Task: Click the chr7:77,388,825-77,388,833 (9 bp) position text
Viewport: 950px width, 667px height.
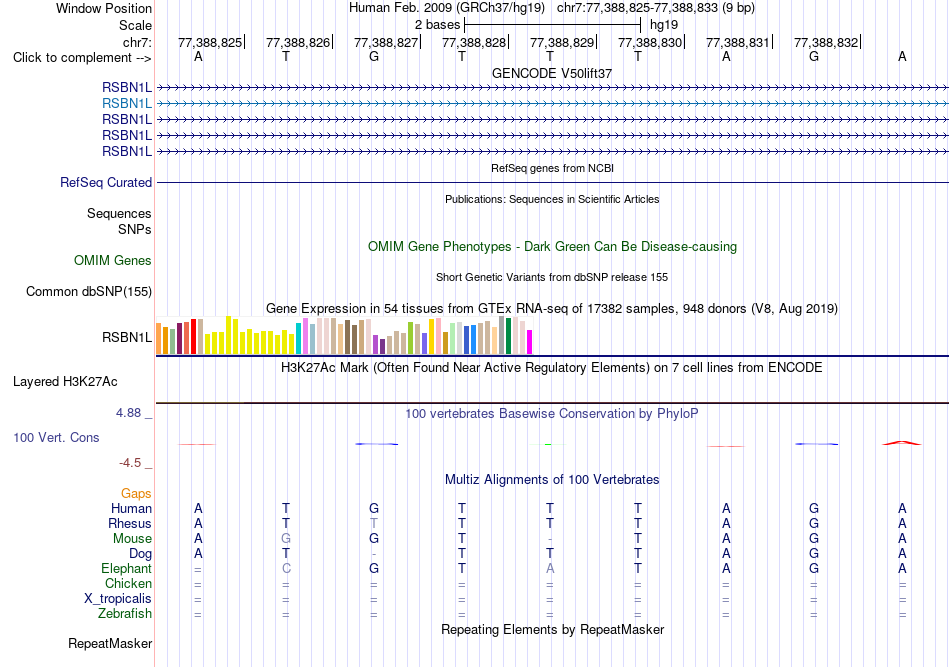Action: point(656,8)
